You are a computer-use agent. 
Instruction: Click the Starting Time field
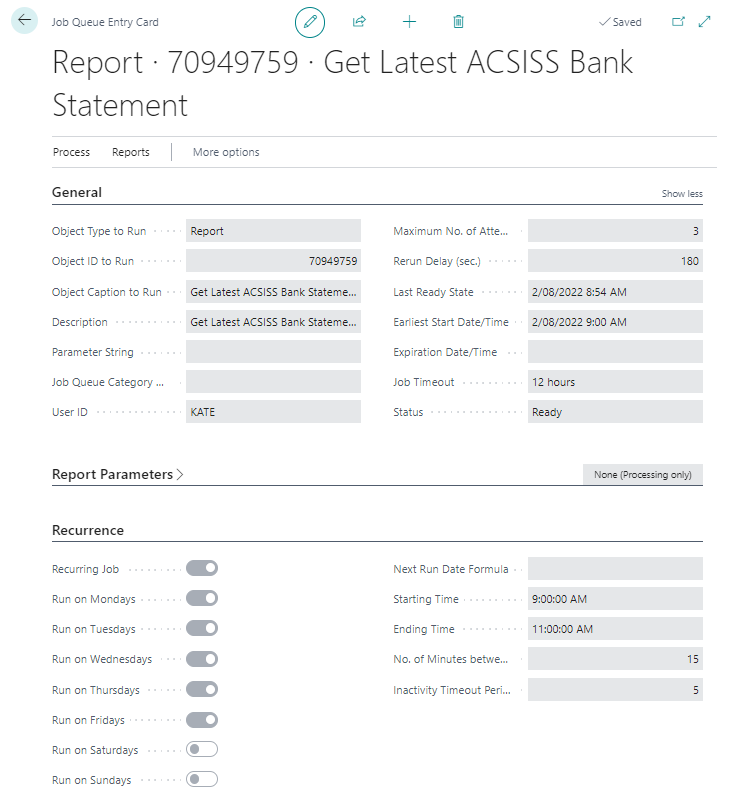click(x=615, y=599)
